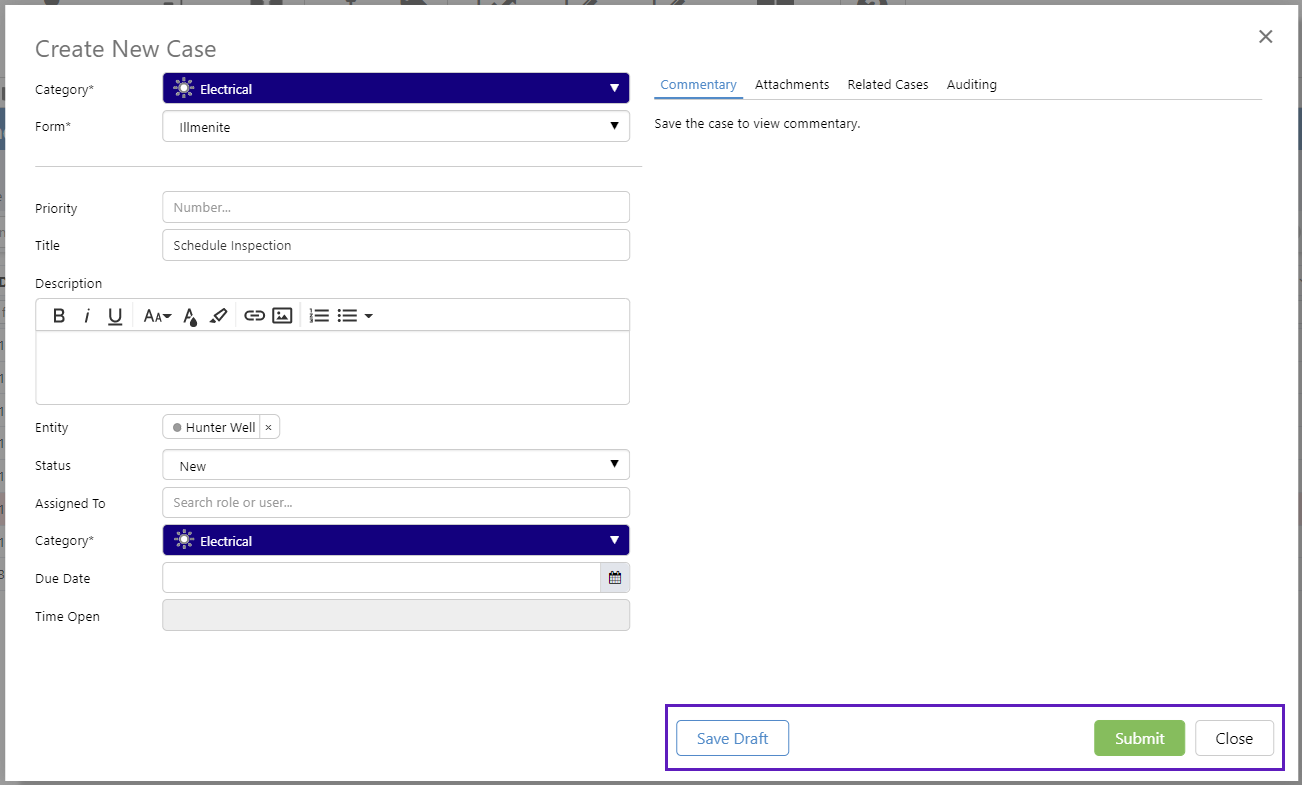Insert an image into the description
The image size is (1302, 785).
click(x=282, y=316)
